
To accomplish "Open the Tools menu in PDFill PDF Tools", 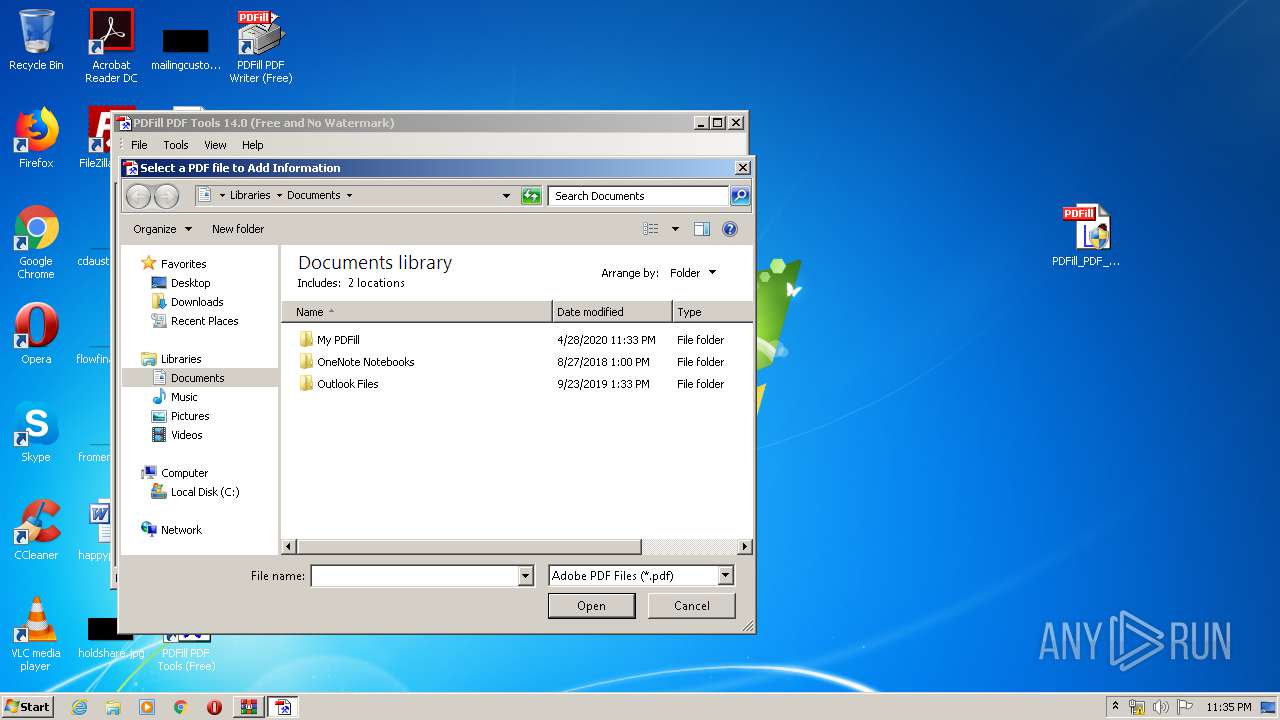I will pyautogui.click(x=176, y=145).
